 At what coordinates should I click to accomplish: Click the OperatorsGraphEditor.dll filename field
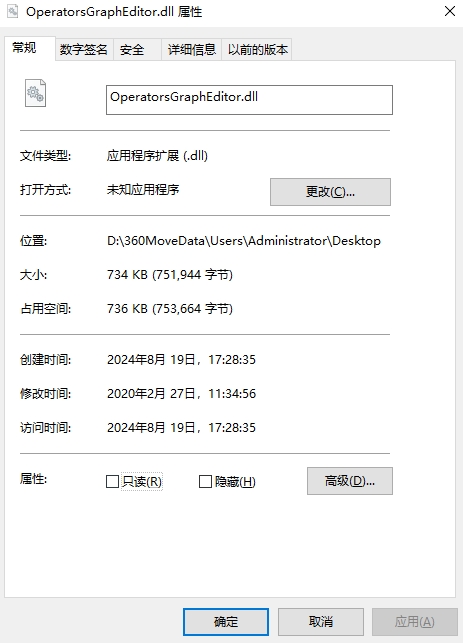point(249,100)
